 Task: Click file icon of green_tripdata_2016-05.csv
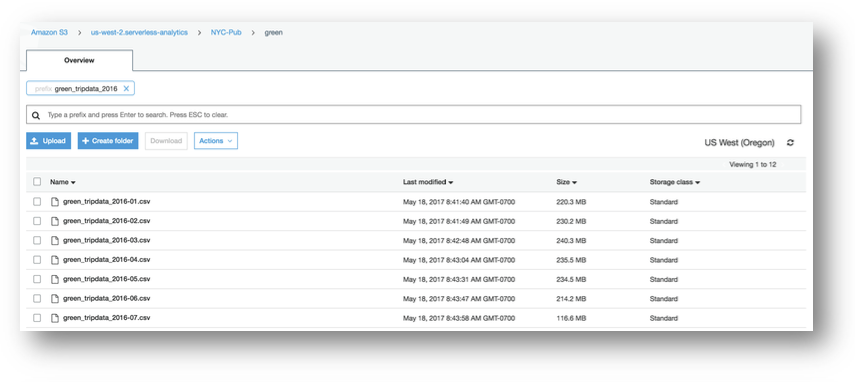tap(55, 279)
